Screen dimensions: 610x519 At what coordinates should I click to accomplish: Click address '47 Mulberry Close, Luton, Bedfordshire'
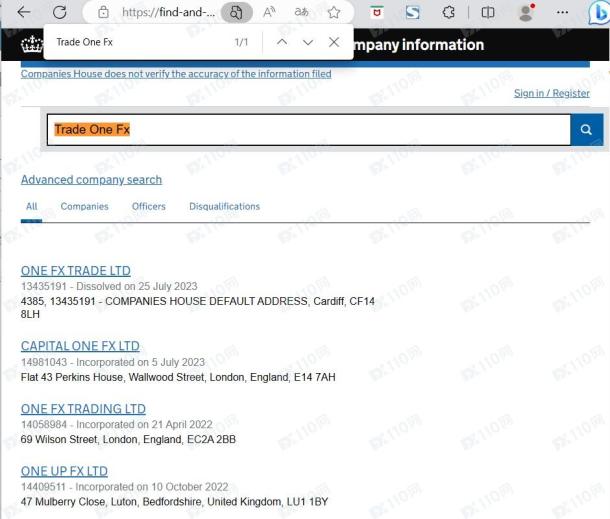tap(111, 502)
